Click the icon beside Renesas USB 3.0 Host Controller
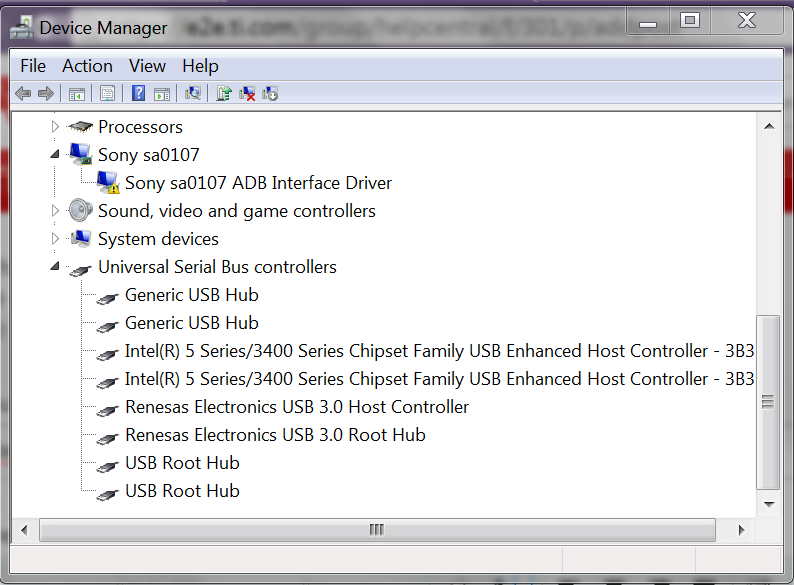The width and height of the screenshot is (794, 585). pyautogui.click(x=107, y=409)
